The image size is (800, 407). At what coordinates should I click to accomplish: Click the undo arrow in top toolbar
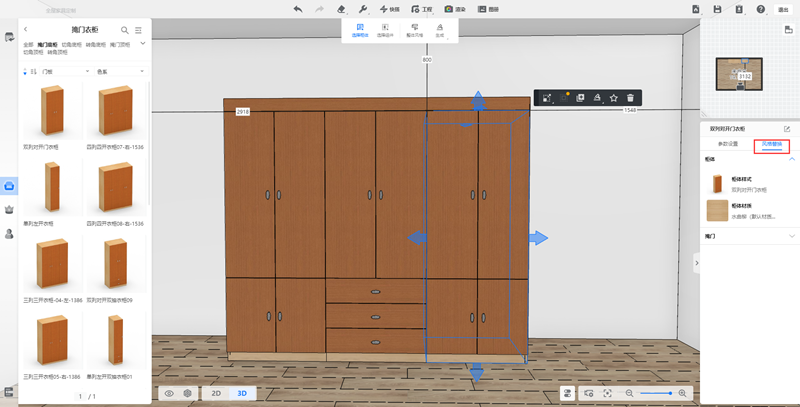(298, 8)
